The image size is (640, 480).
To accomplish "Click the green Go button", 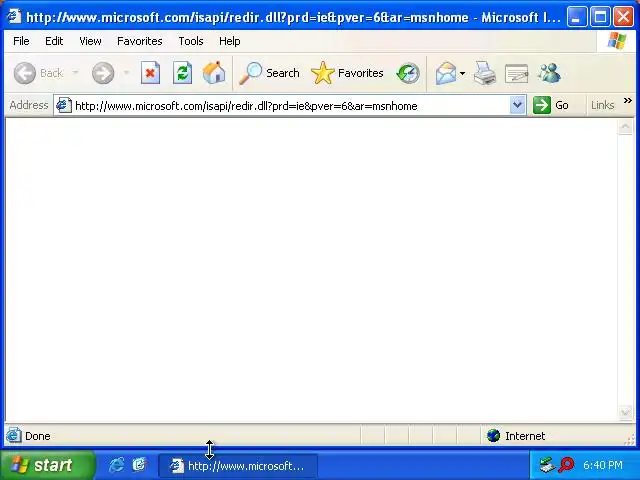I will 551,105.
